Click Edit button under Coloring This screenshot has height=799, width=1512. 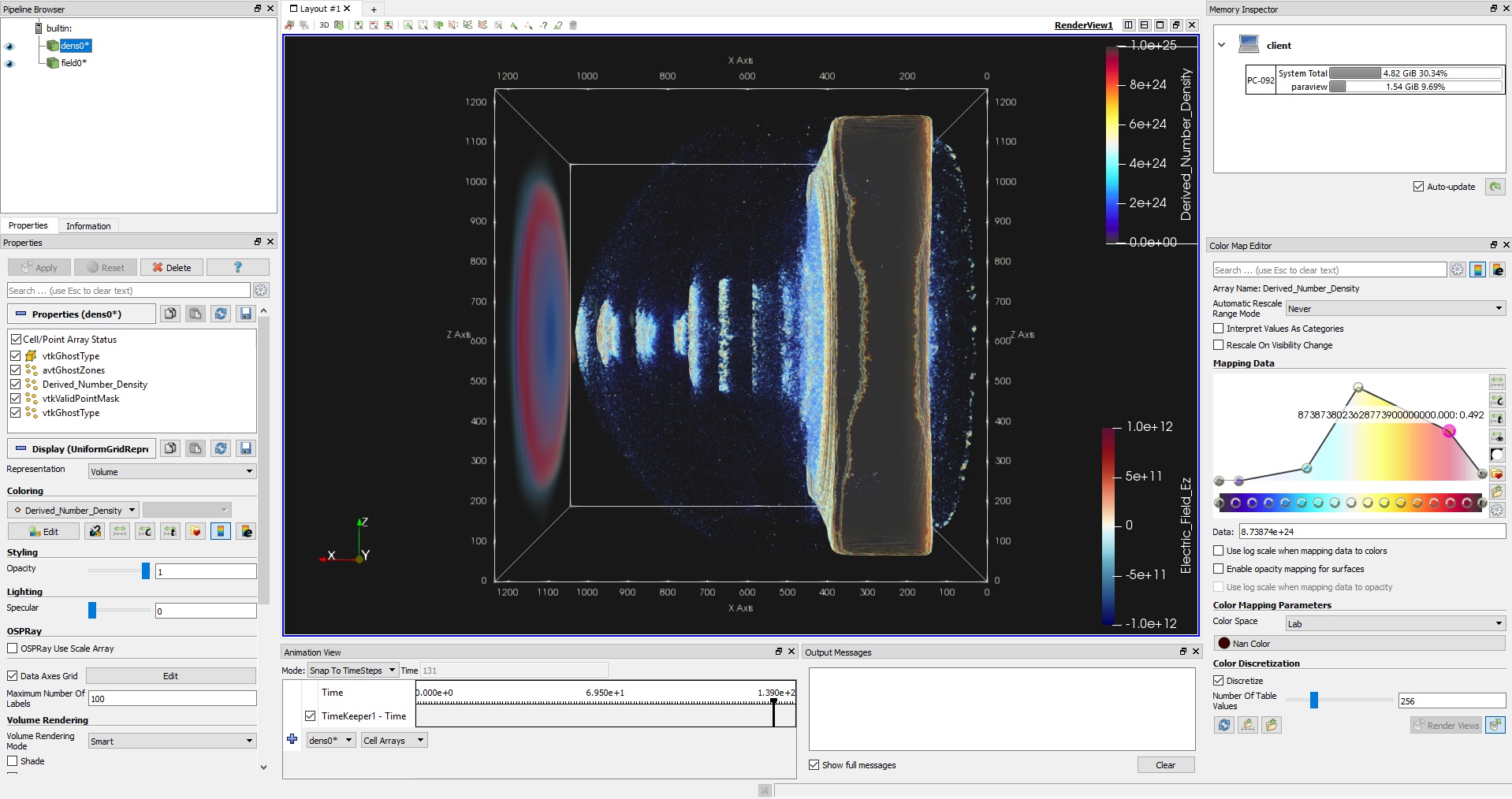pyautogui.click(x=44, y=531)
